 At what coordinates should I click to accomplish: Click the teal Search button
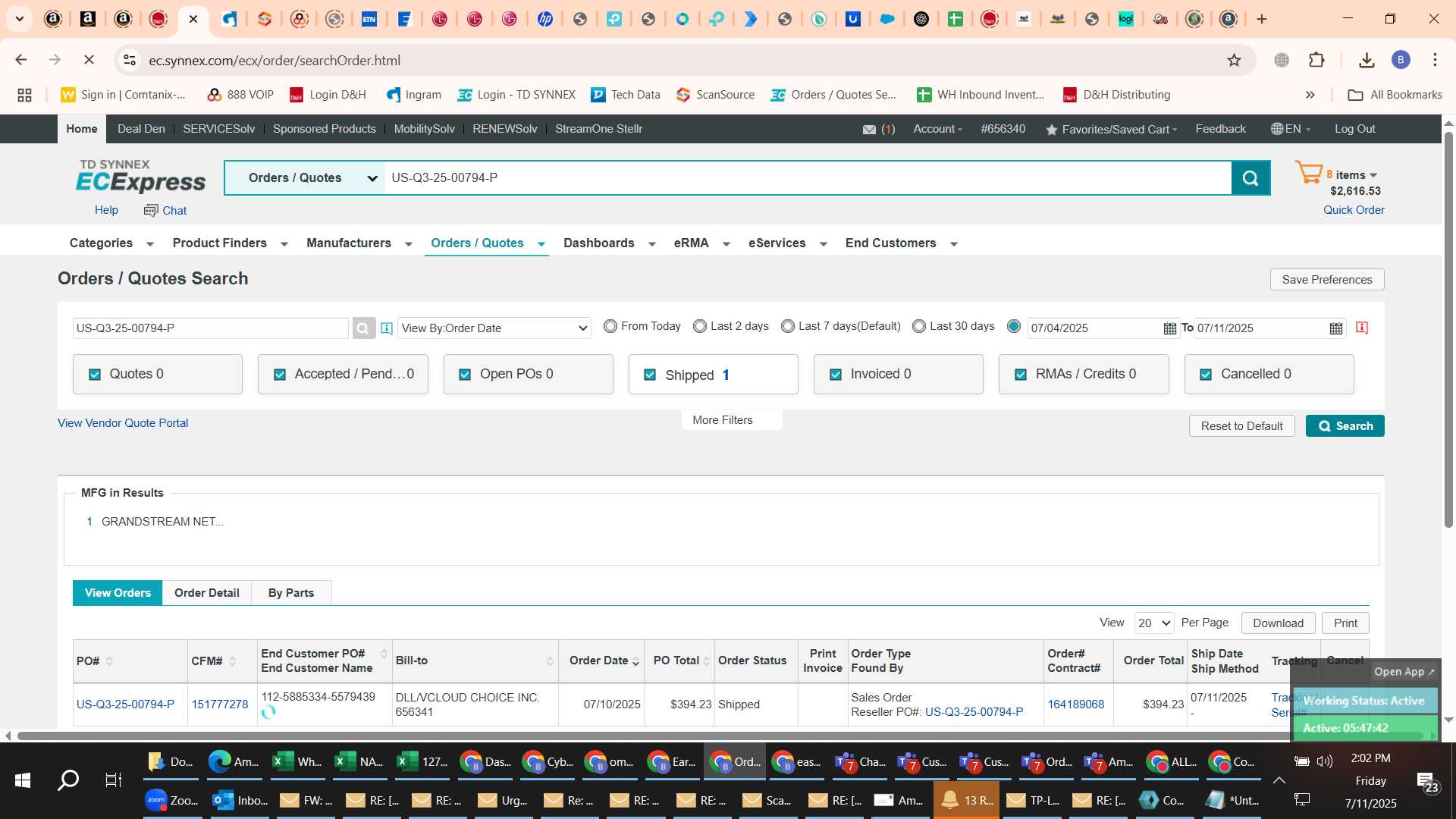click(1345, 426)
